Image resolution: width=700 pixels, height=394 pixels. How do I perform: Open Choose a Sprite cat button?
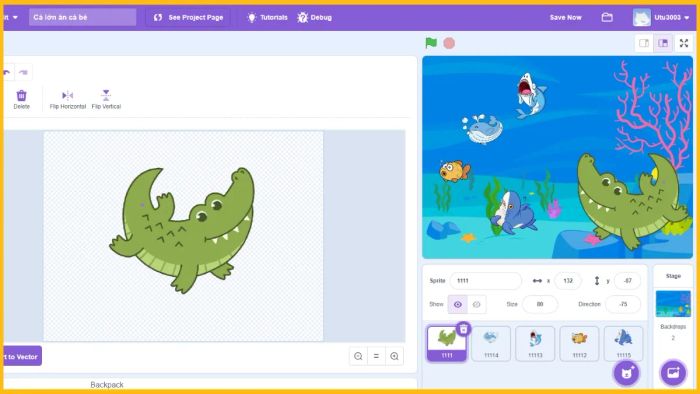(x=626, y=373)
